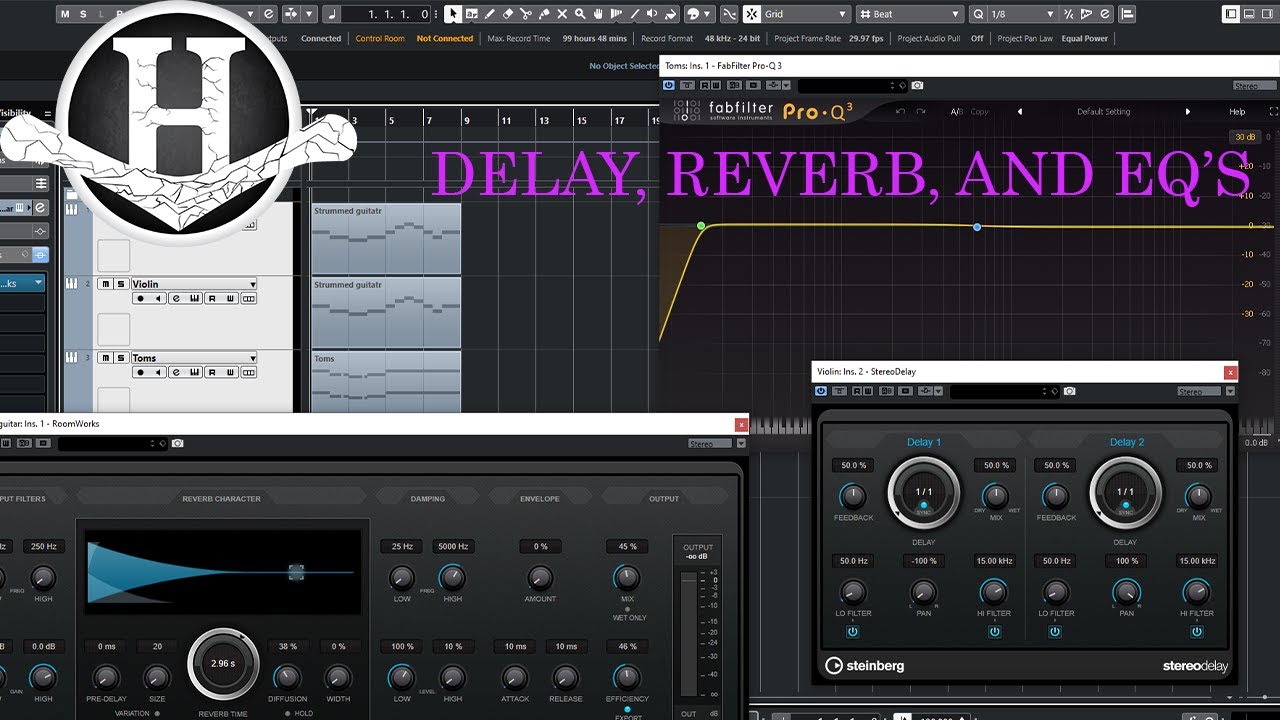Toggle Delay 1 HI FILTER power button
This screenshot has height=720, width=1280.
point(994,632)
